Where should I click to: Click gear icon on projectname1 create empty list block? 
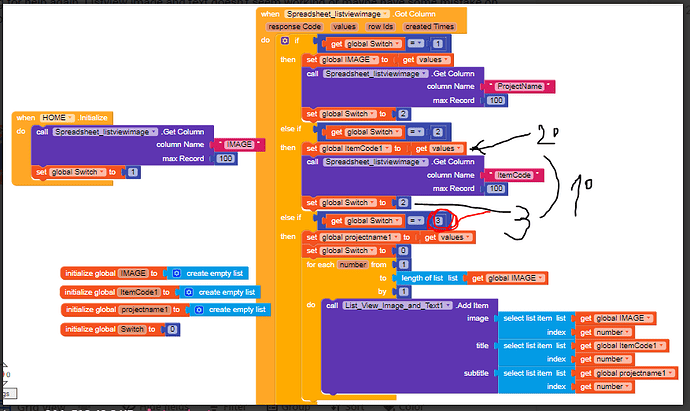(200, 310)
